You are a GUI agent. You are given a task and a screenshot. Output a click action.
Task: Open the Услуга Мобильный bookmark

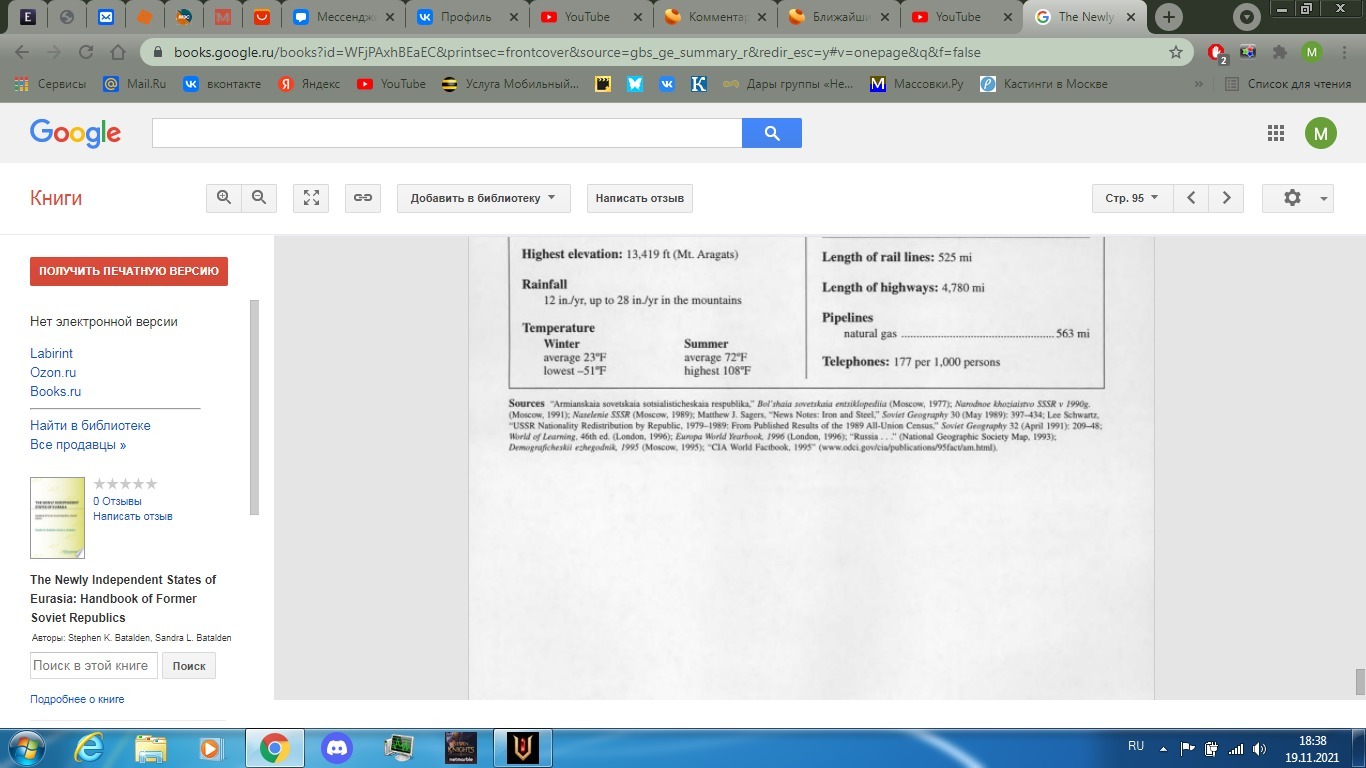510,84
